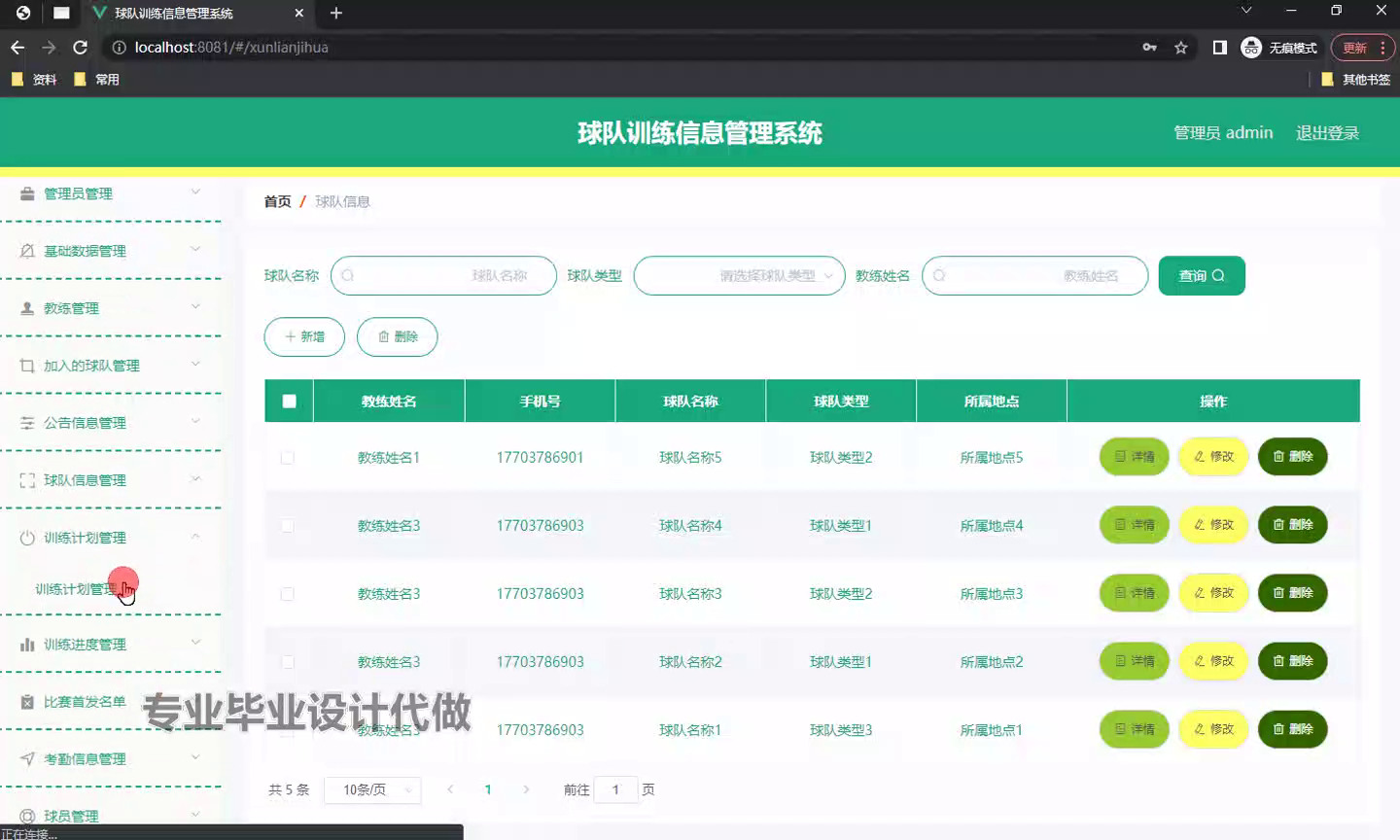1400x840 pixels.
Task: Click 删除 for 球队名称3 row
Action: click(1292, 593)
